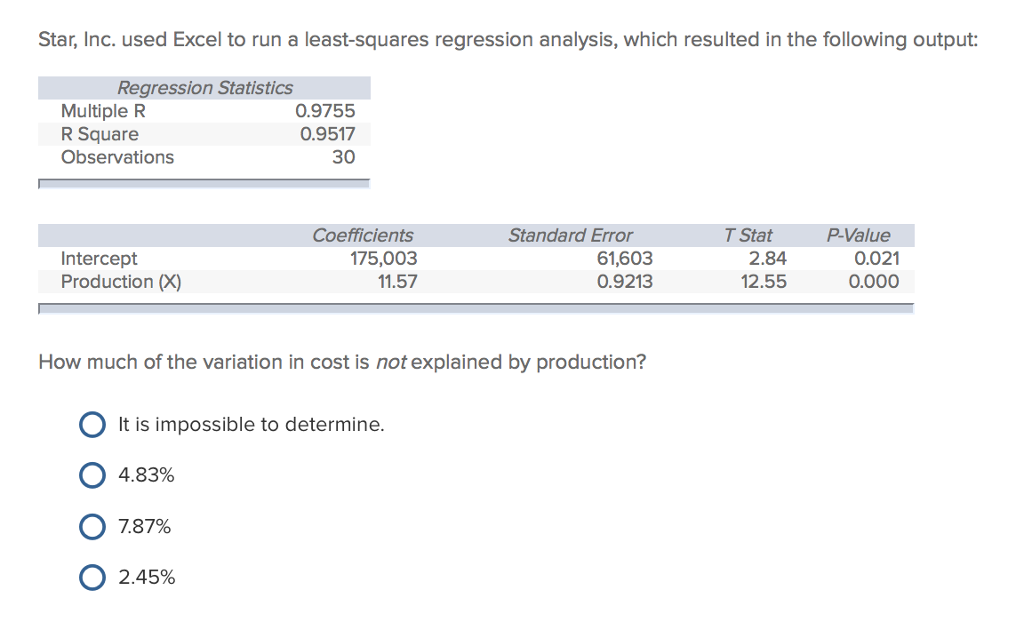This screenshot has width=1024, height=622.
Task: Select the 'It is impossible to determine' radio button
Action: click(92, 425)
